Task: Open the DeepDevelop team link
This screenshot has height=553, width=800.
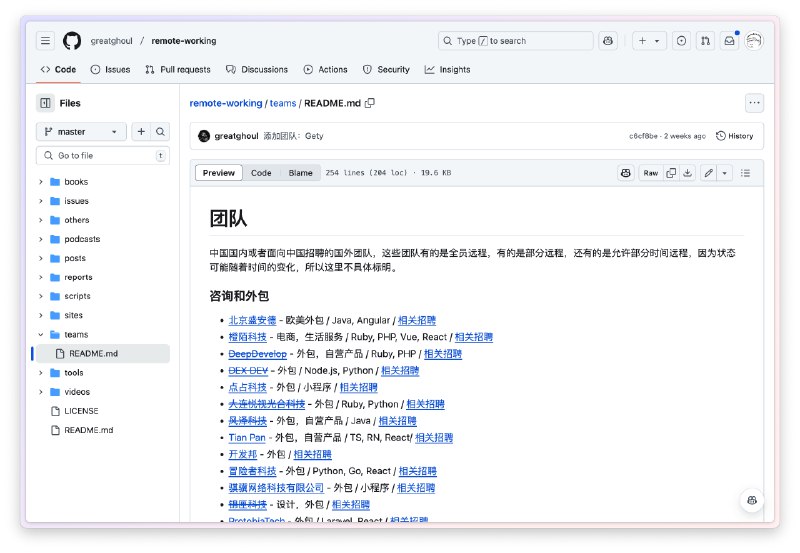Action: 257,354
